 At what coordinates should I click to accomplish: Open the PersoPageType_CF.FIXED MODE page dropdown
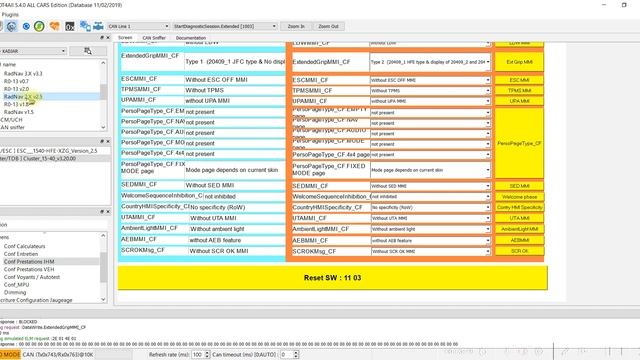coord(430,170)
